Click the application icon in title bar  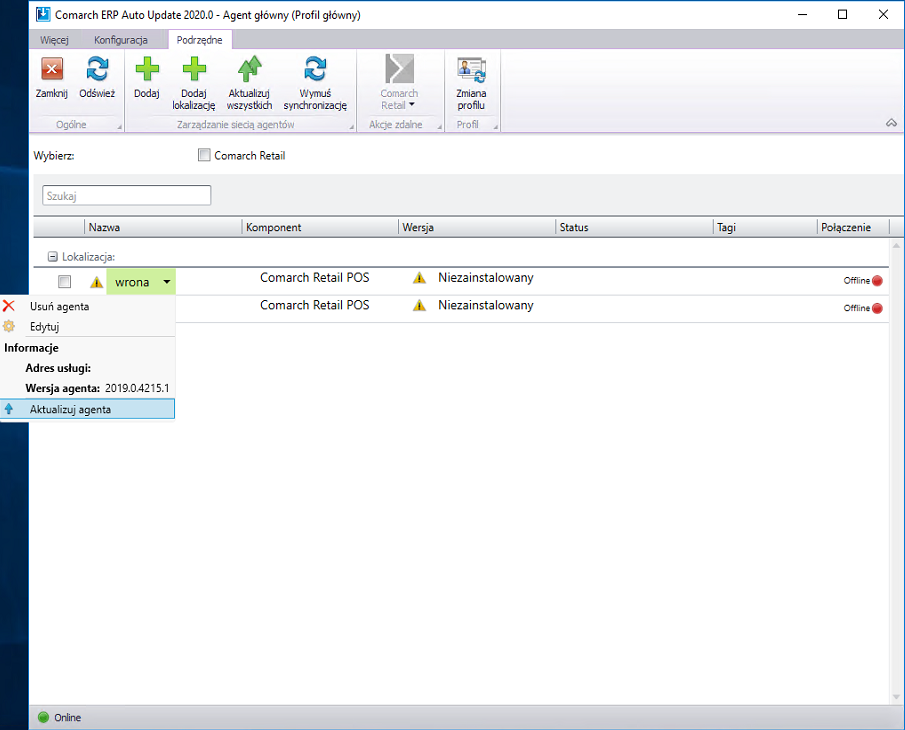click(43, 14)
